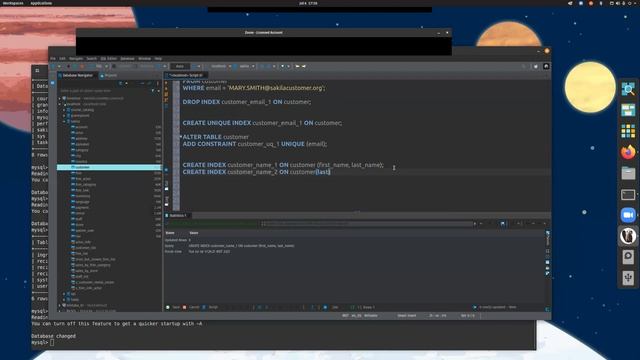Open the SQL Editor menu

109,59
